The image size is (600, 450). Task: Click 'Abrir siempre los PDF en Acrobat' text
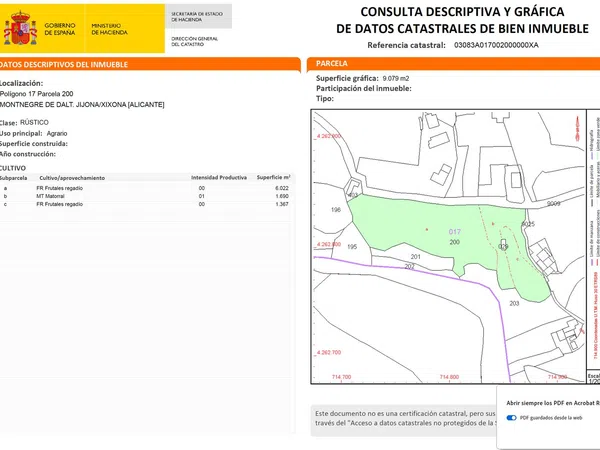pyautogui.click(x=553, y=403)
